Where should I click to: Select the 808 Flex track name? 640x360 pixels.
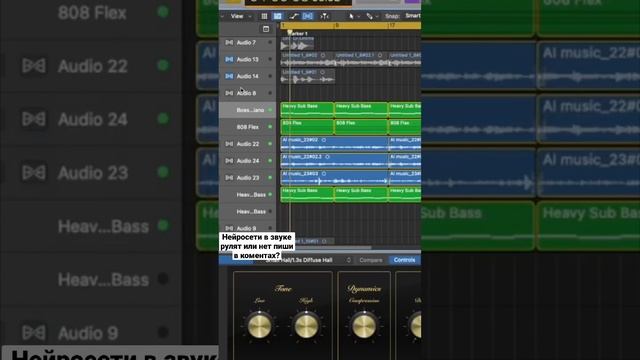pyautogui.click(x=248, y=127)
